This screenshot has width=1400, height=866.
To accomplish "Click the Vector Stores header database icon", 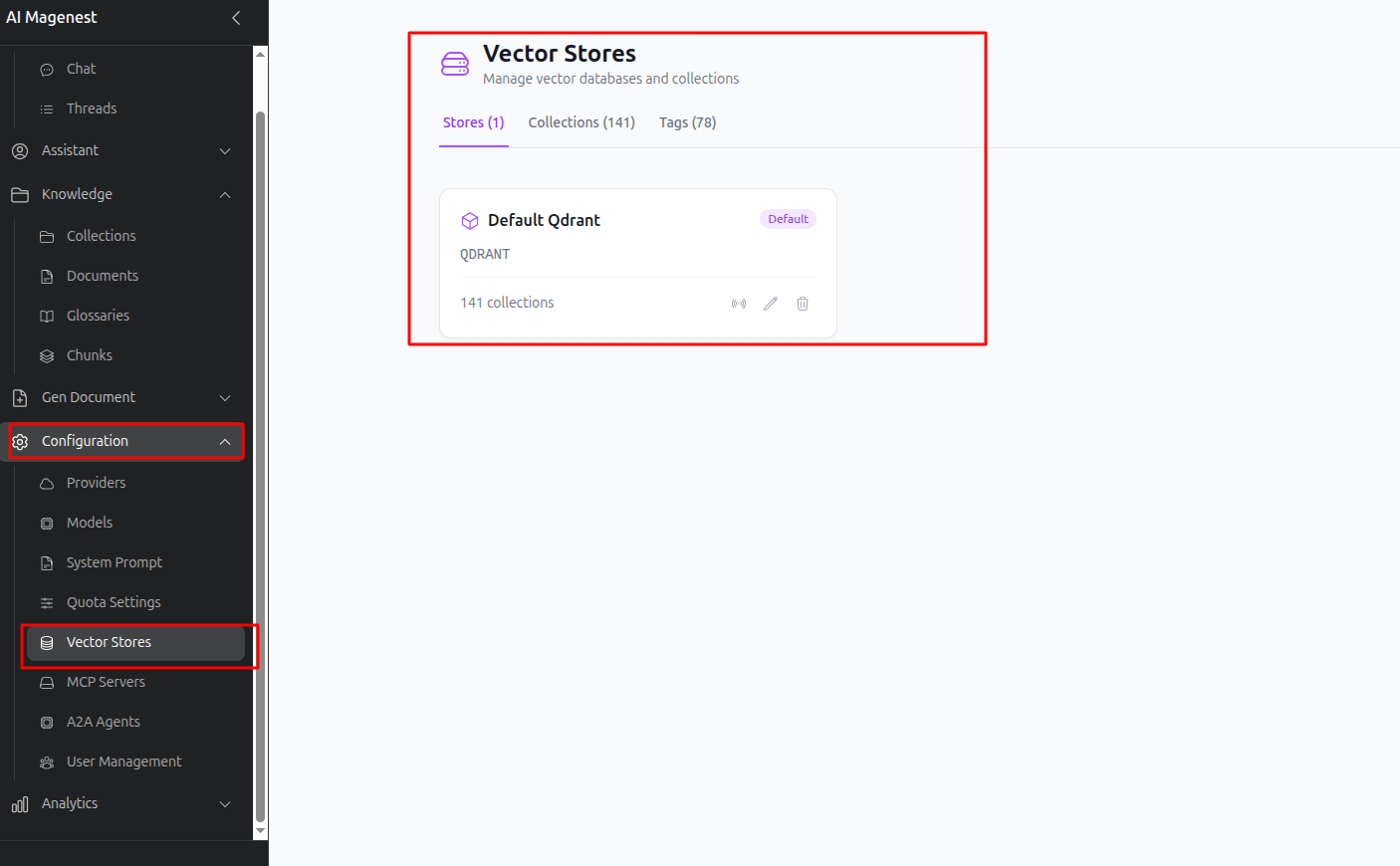I will pos(455,64).
